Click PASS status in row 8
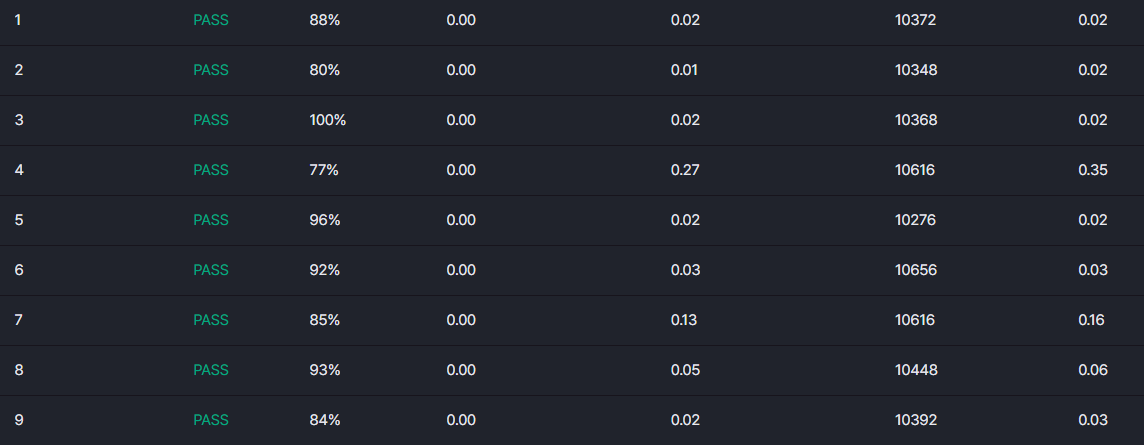1144x445 pixels. (x=211, y=371)
